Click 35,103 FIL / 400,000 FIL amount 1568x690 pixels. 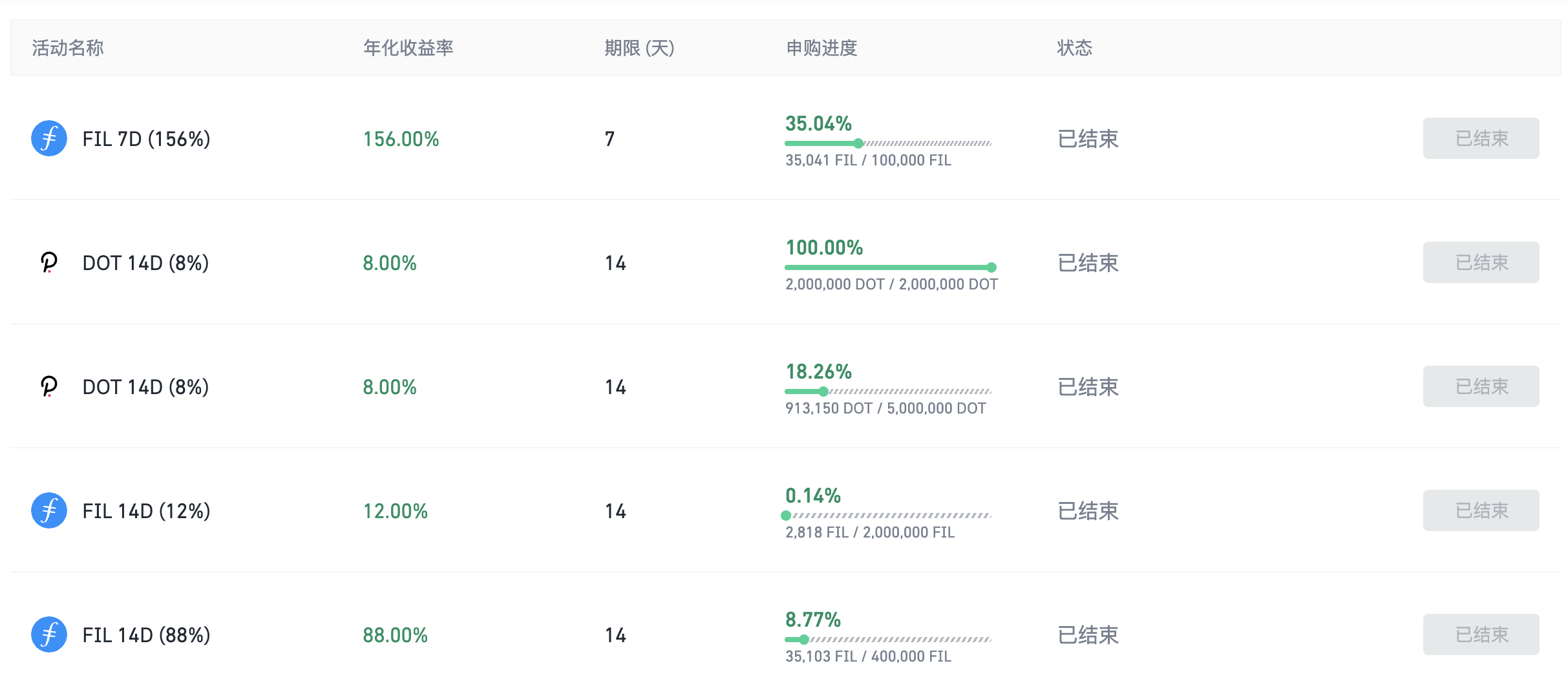pyautogui.click(x=868, y=656)
